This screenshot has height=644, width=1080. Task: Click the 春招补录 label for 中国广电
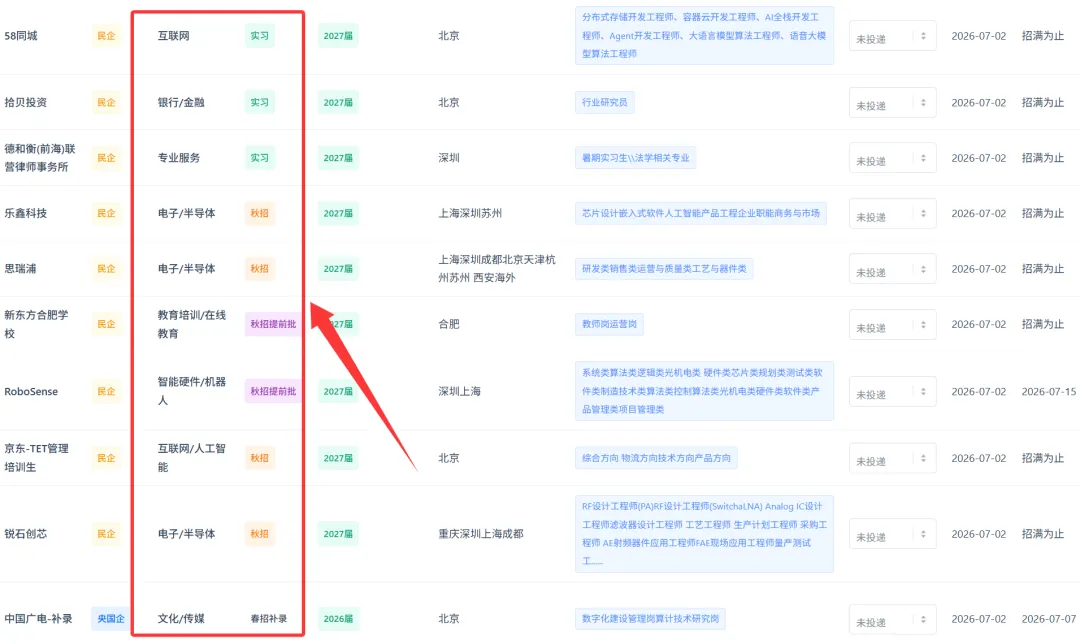(269, 619)
